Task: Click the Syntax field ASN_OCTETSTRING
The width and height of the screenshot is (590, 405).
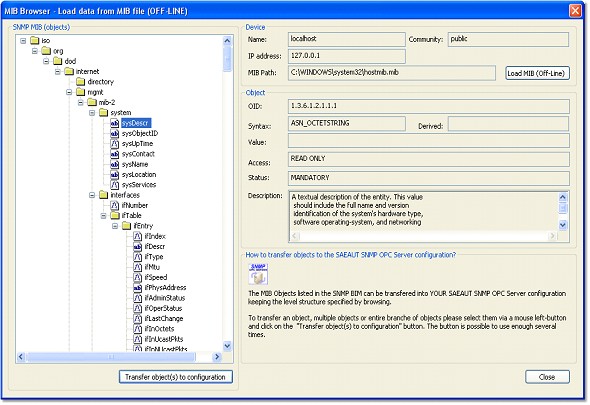Action: click(x=347, y=123)
